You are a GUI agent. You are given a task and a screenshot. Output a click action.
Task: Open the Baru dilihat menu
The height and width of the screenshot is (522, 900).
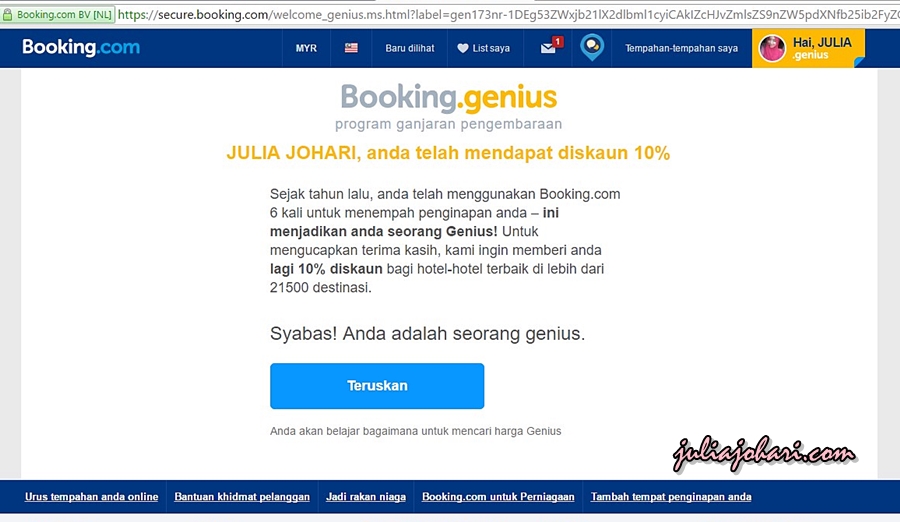pos(410,48)
